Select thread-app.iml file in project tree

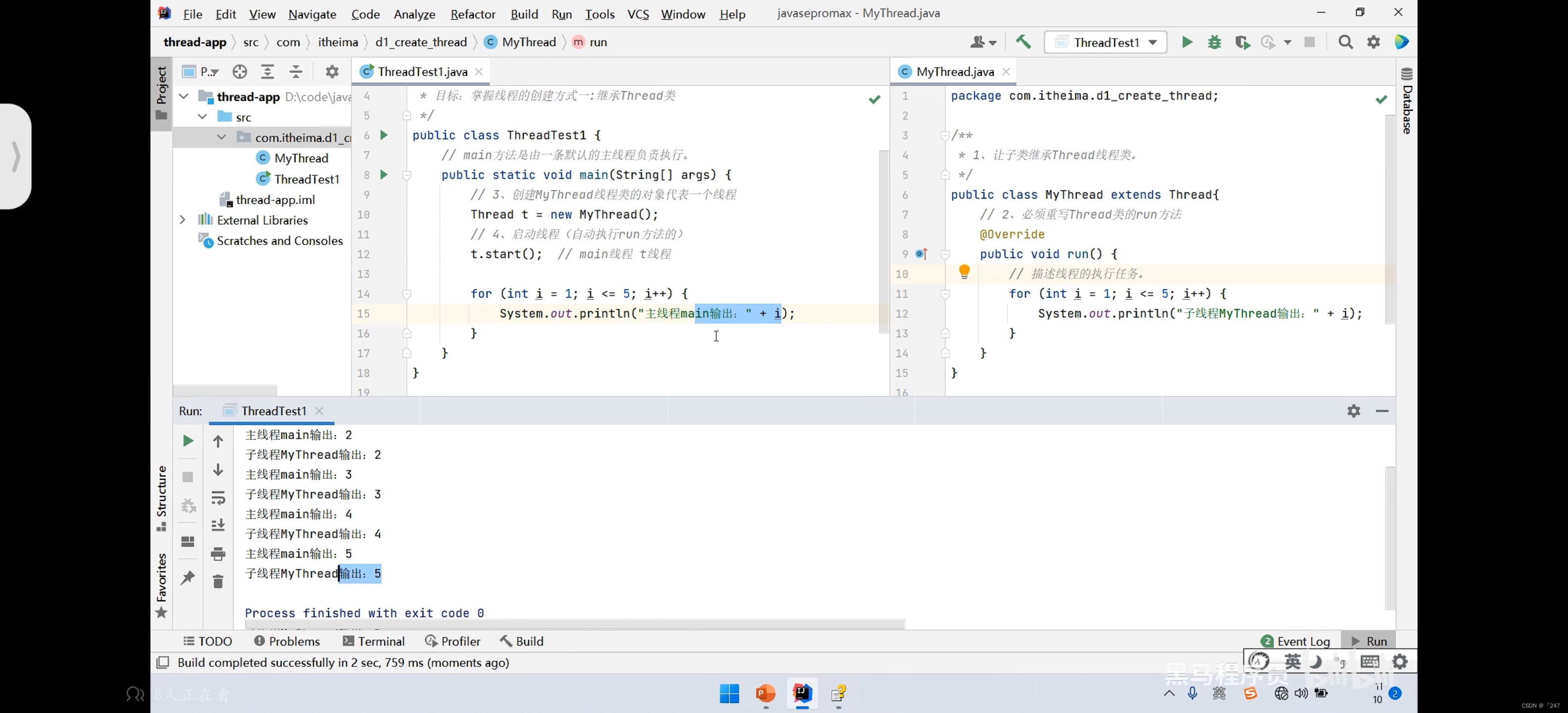[x=267, y=200]
